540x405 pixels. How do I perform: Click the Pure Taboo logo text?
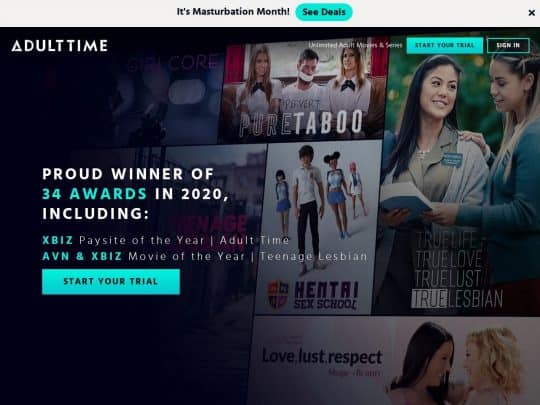[x=301, y=122]
